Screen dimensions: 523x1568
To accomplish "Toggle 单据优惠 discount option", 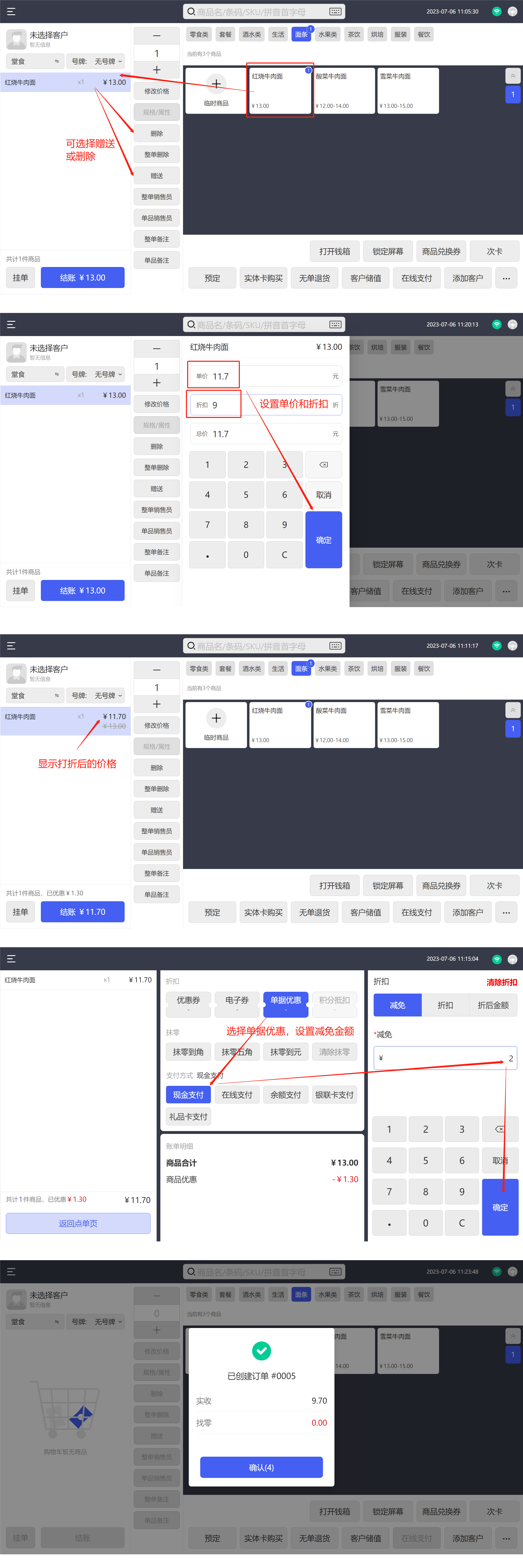I will tap(286, 1004).
